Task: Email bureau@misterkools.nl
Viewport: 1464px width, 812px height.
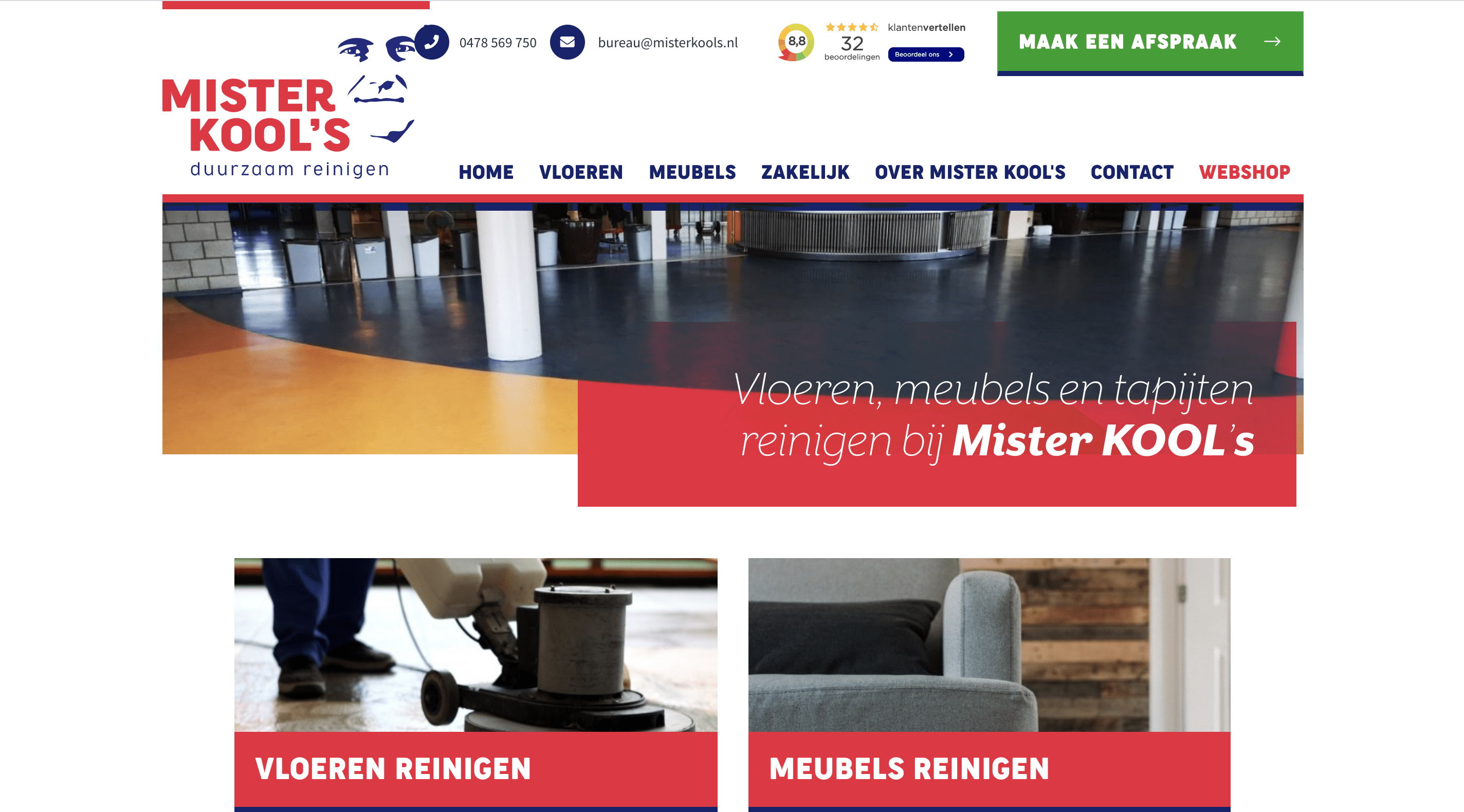Action: [668, 43]
